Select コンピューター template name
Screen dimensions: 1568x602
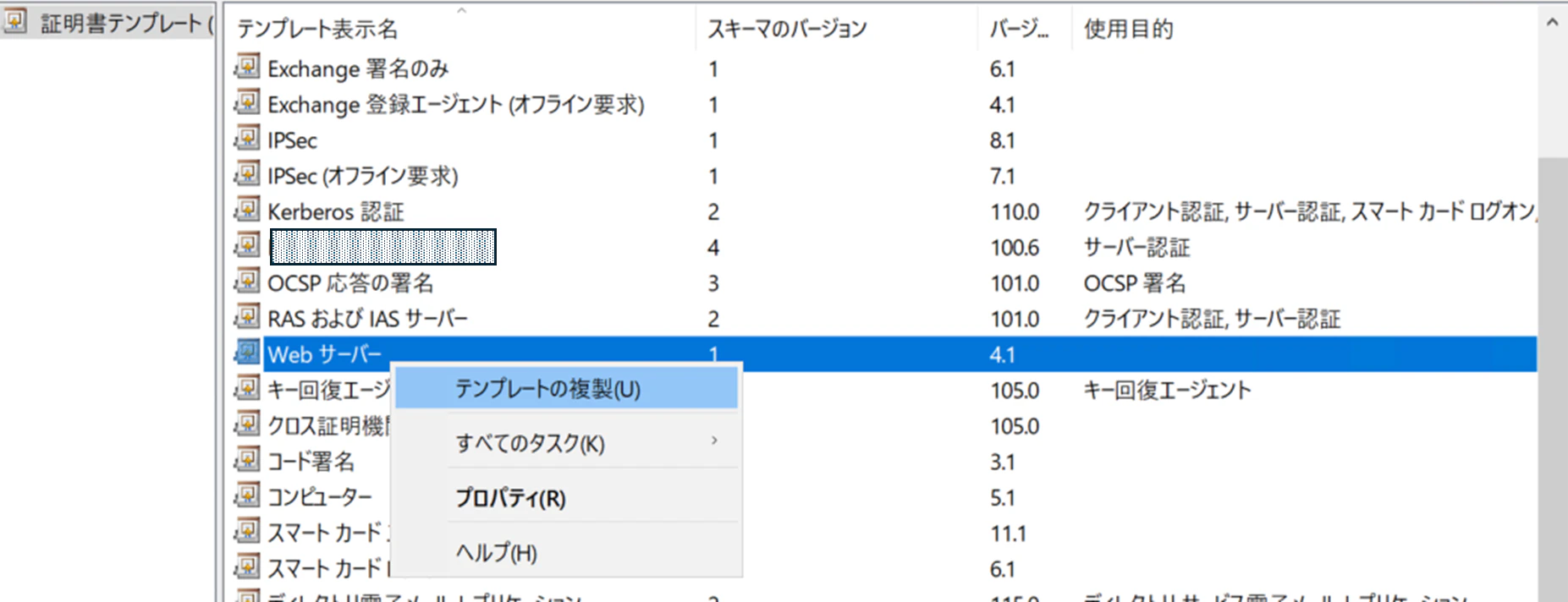click(320, 497)
